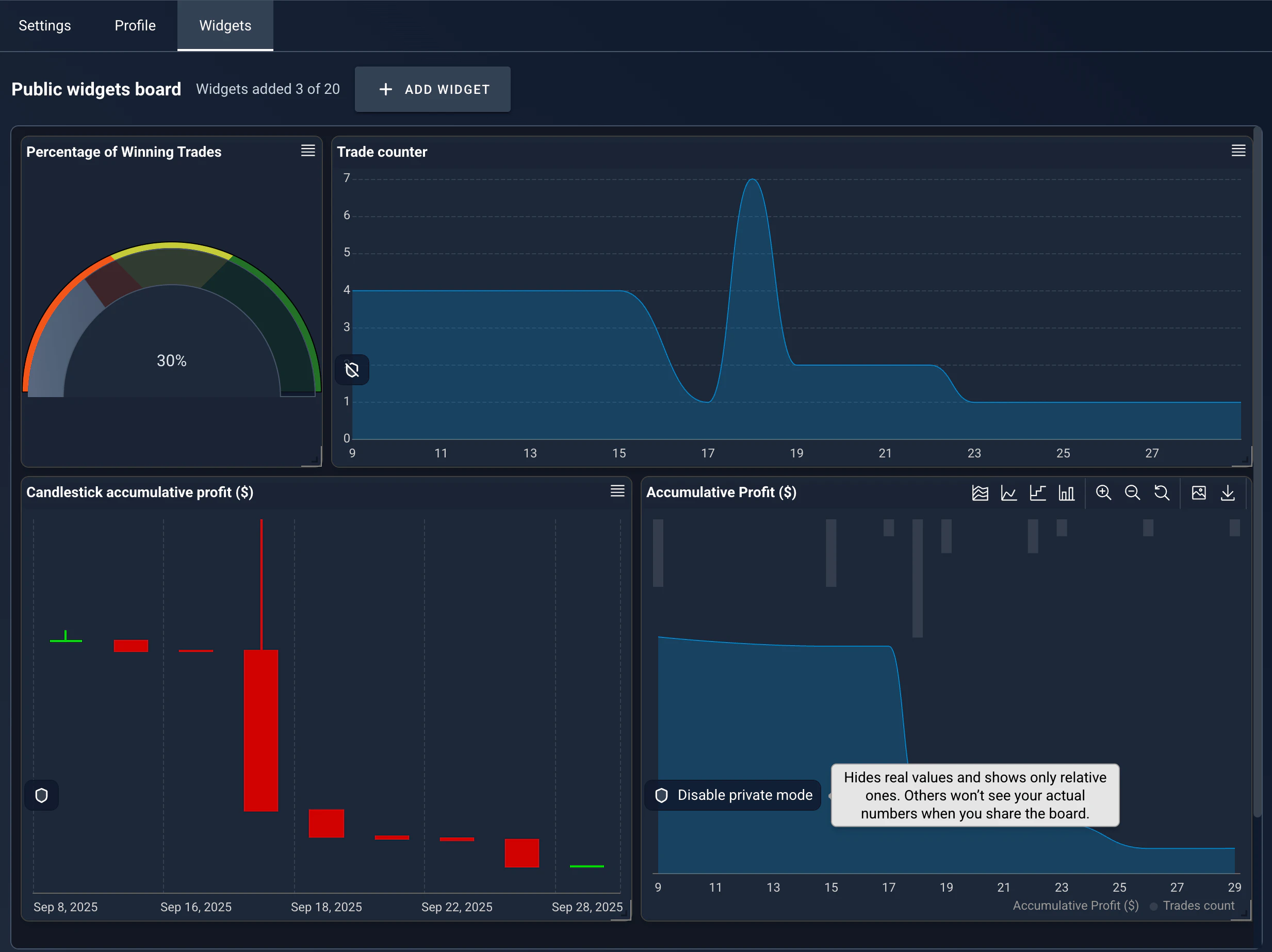Switch Accumulative Profit to step chart
Image resolution: width=1272 pixels, height=952 pixels.
click(x=1037, y=493)
